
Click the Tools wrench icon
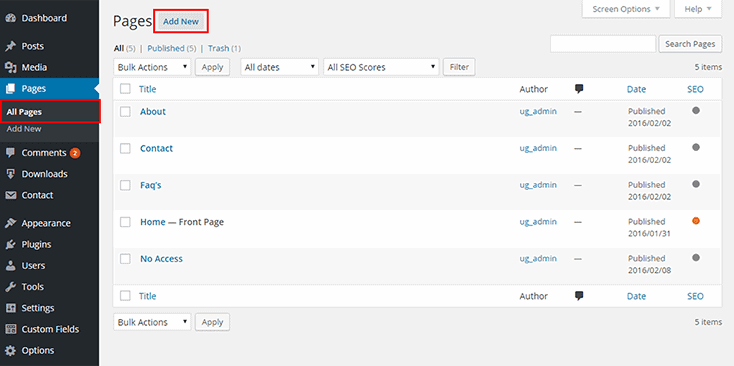click(x=11, y=287)
